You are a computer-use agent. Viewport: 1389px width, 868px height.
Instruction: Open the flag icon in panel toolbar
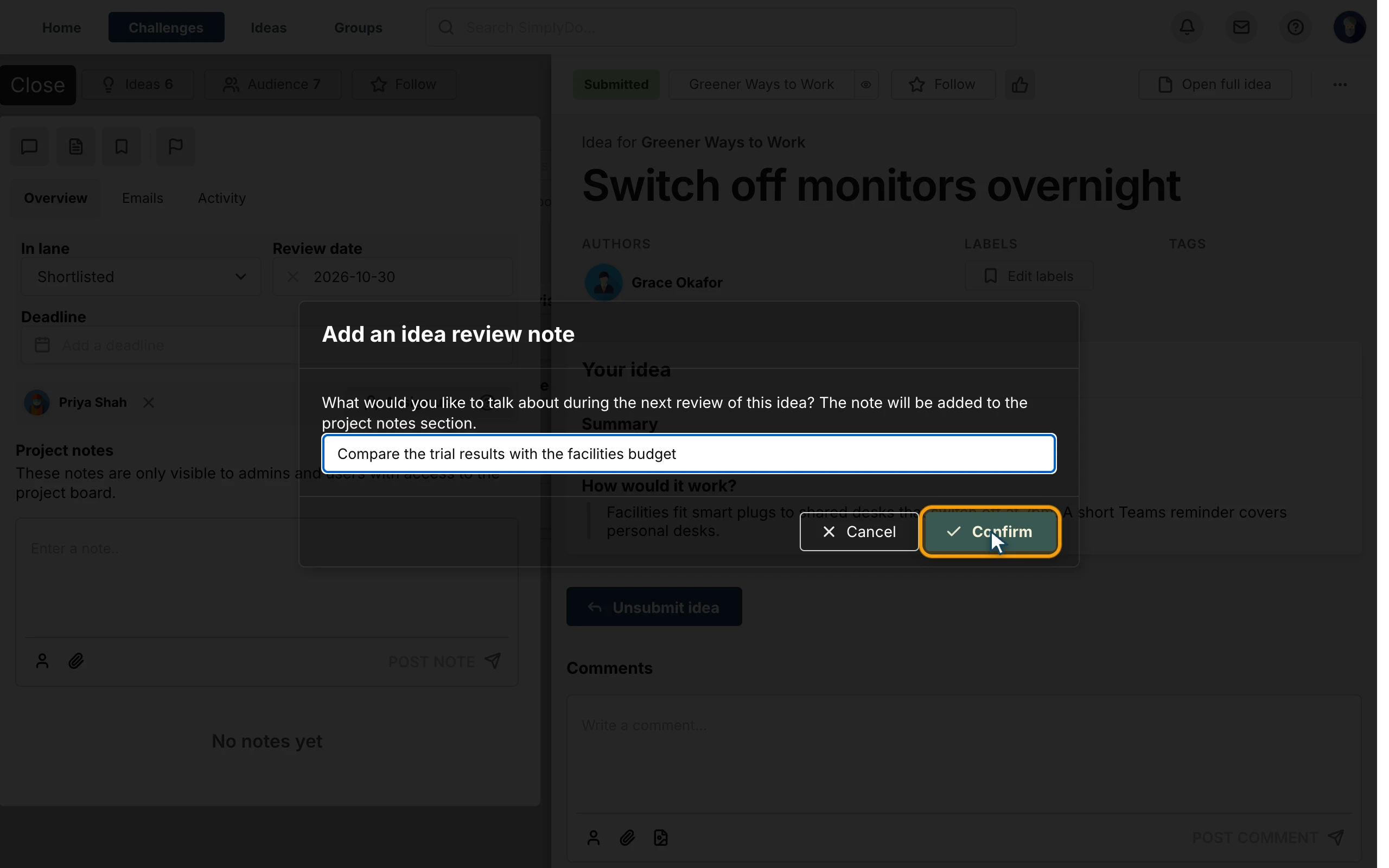pos(176,146)
